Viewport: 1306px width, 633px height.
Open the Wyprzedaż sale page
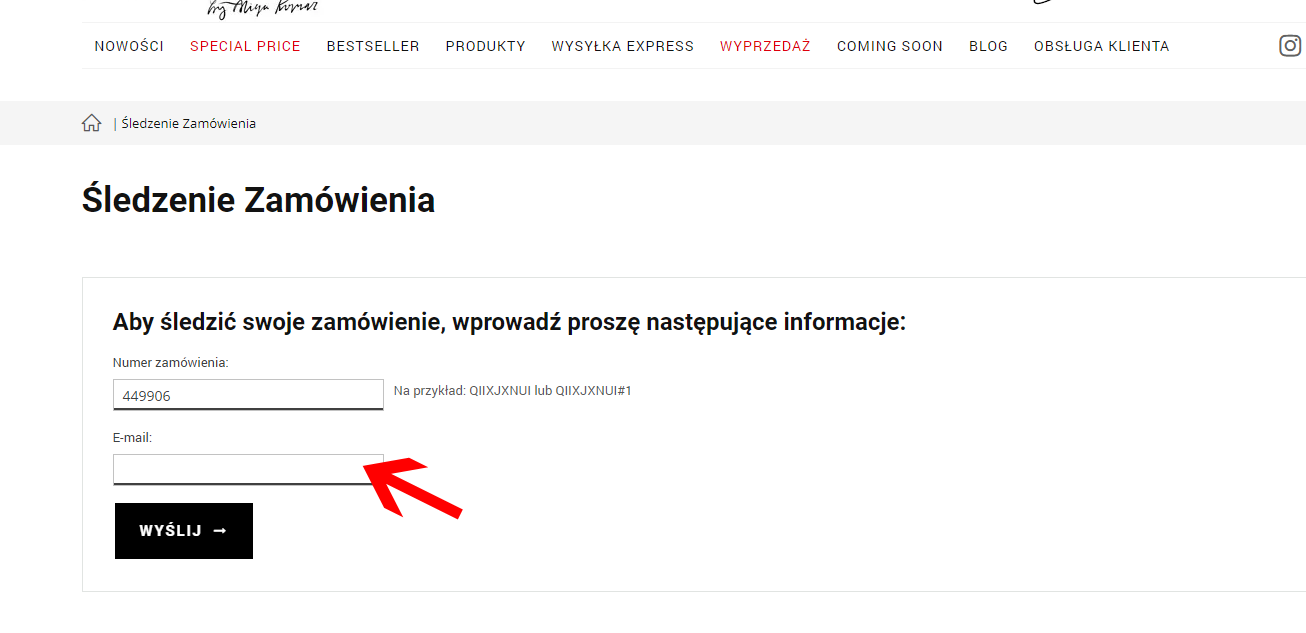click(x=765, y=46)
